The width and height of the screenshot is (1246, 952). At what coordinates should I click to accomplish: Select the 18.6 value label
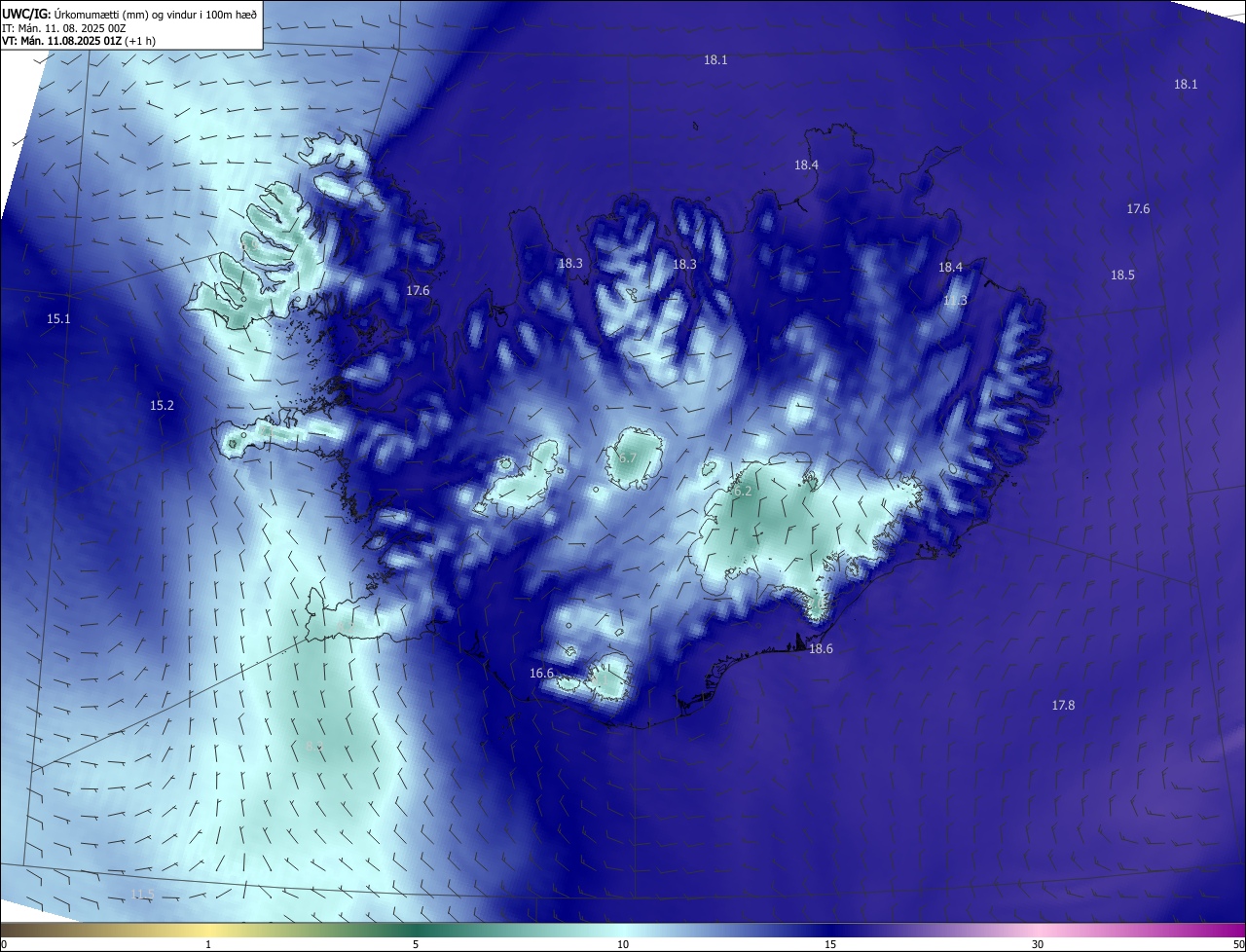pyautogui.click(x=821, y=649)
